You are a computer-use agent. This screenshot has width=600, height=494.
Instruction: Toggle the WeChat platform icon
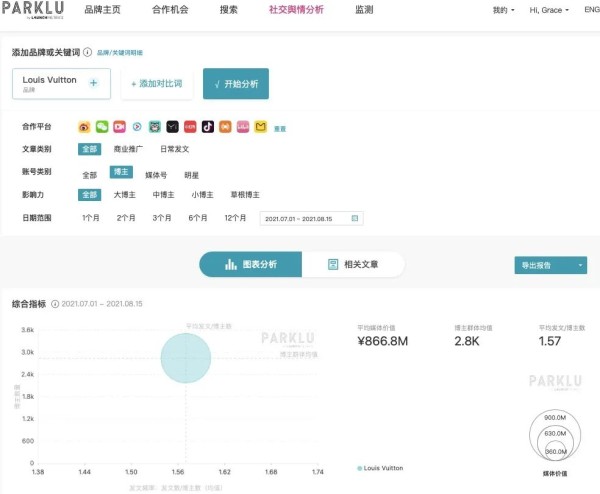point(102,127)
